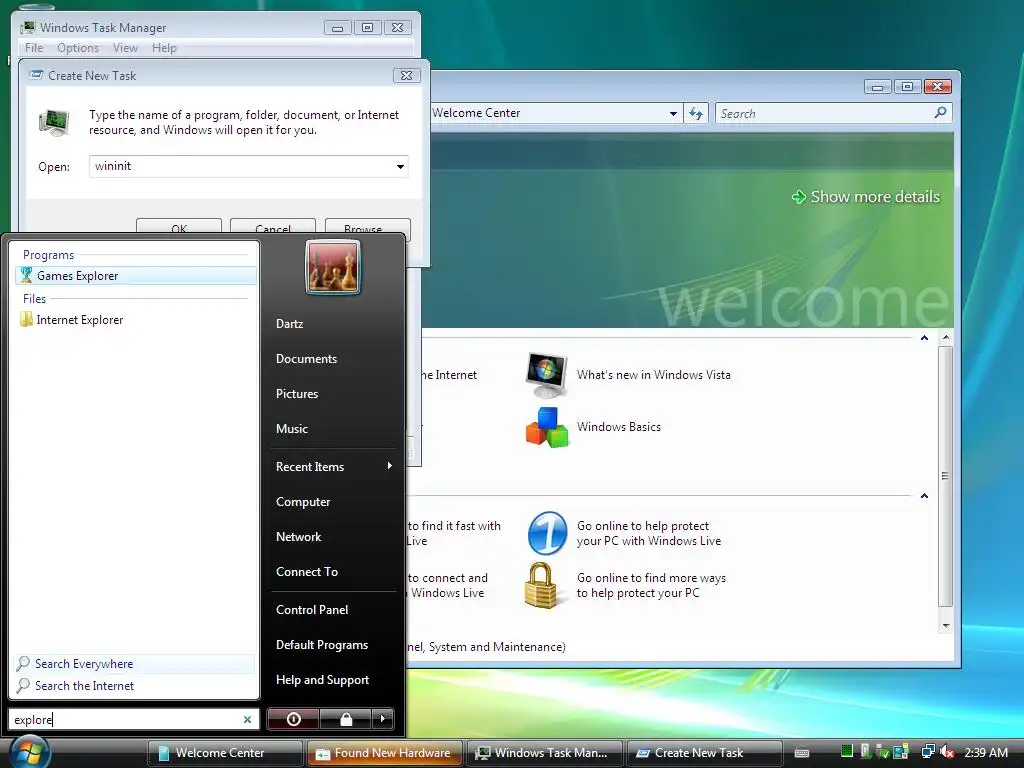1024x768 pixels.
Task: Open Help and Support
Action: pyautogui.click(x=323, y=680)
